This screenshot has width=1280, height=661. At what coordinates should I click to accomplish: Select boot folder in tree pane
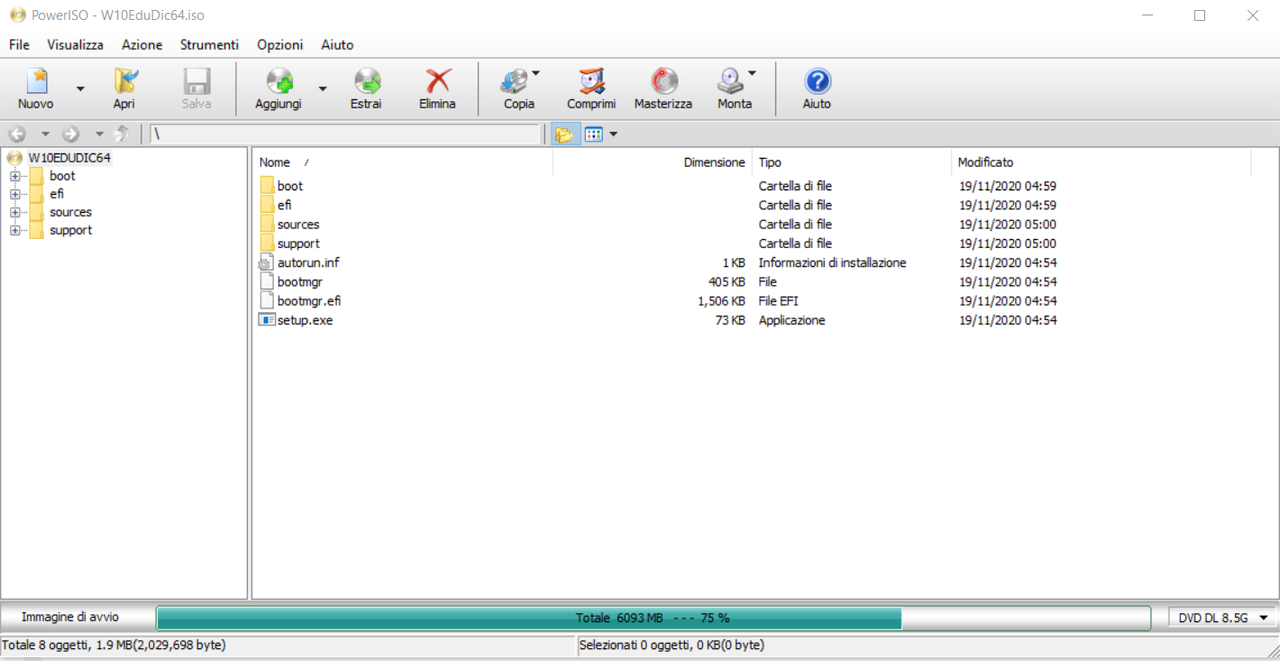[x=62, y=176]
